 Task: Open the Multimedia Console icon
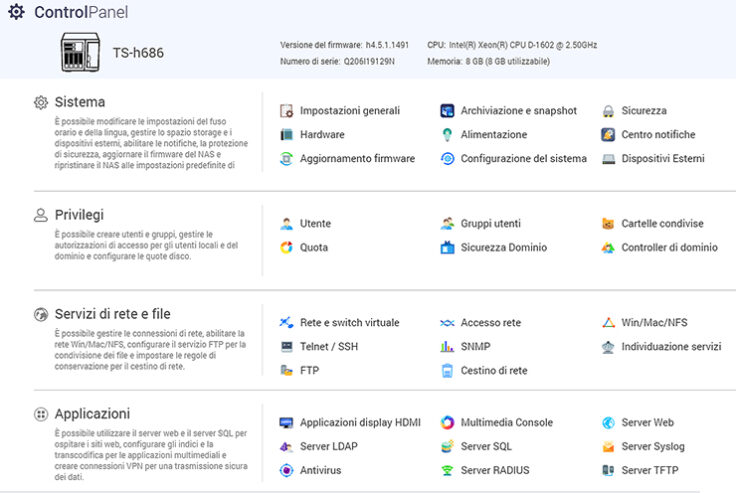click(448, 423)
